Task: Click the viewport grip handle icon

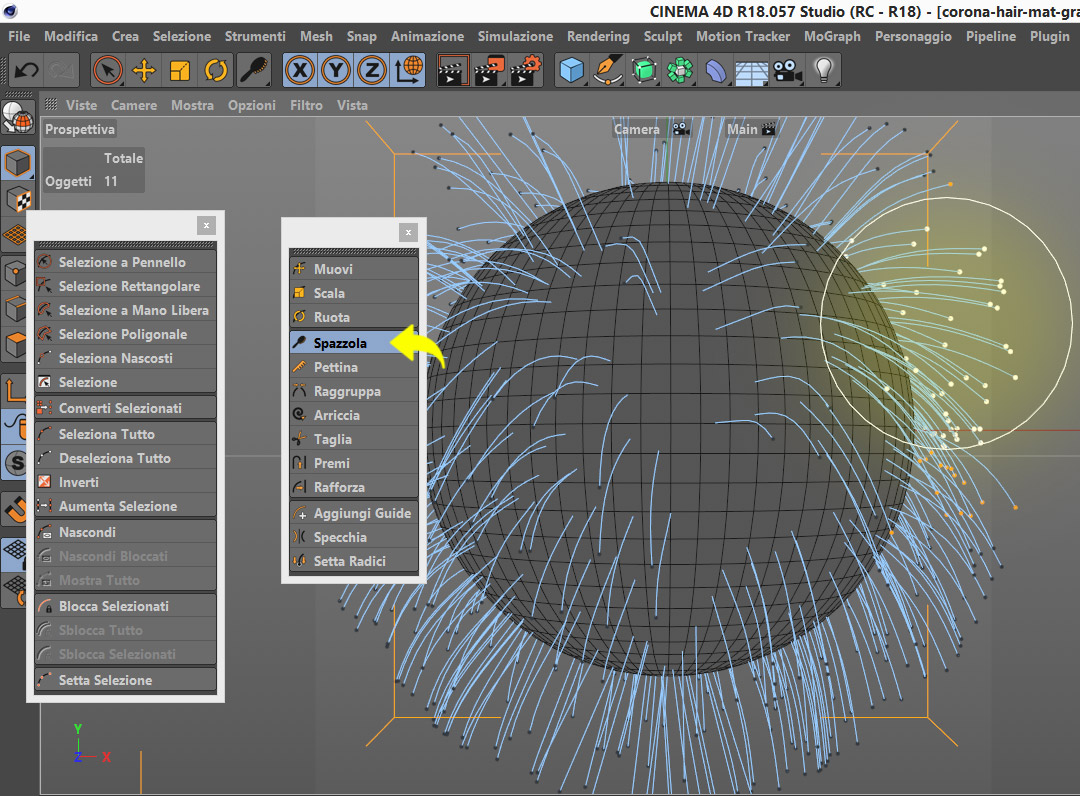Action: click(x=51, y=105)
